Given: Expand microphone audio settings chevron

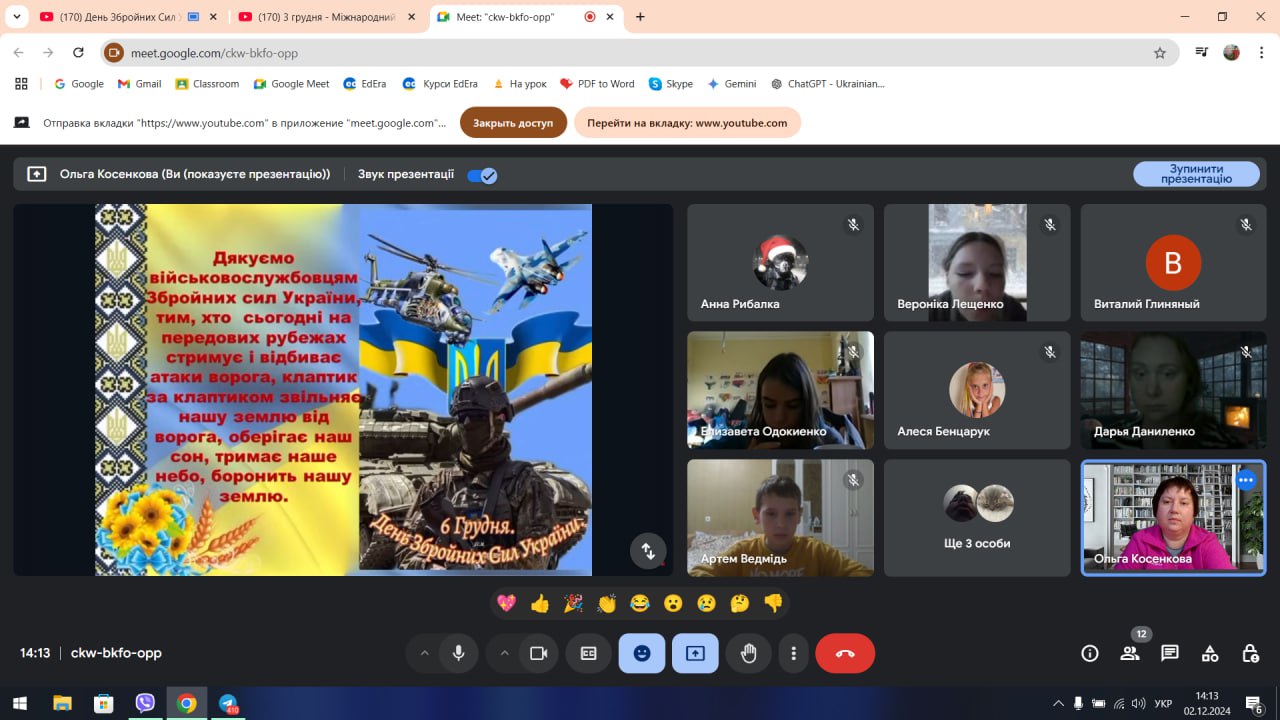Looking at the screenshot, I should (424, 653).
